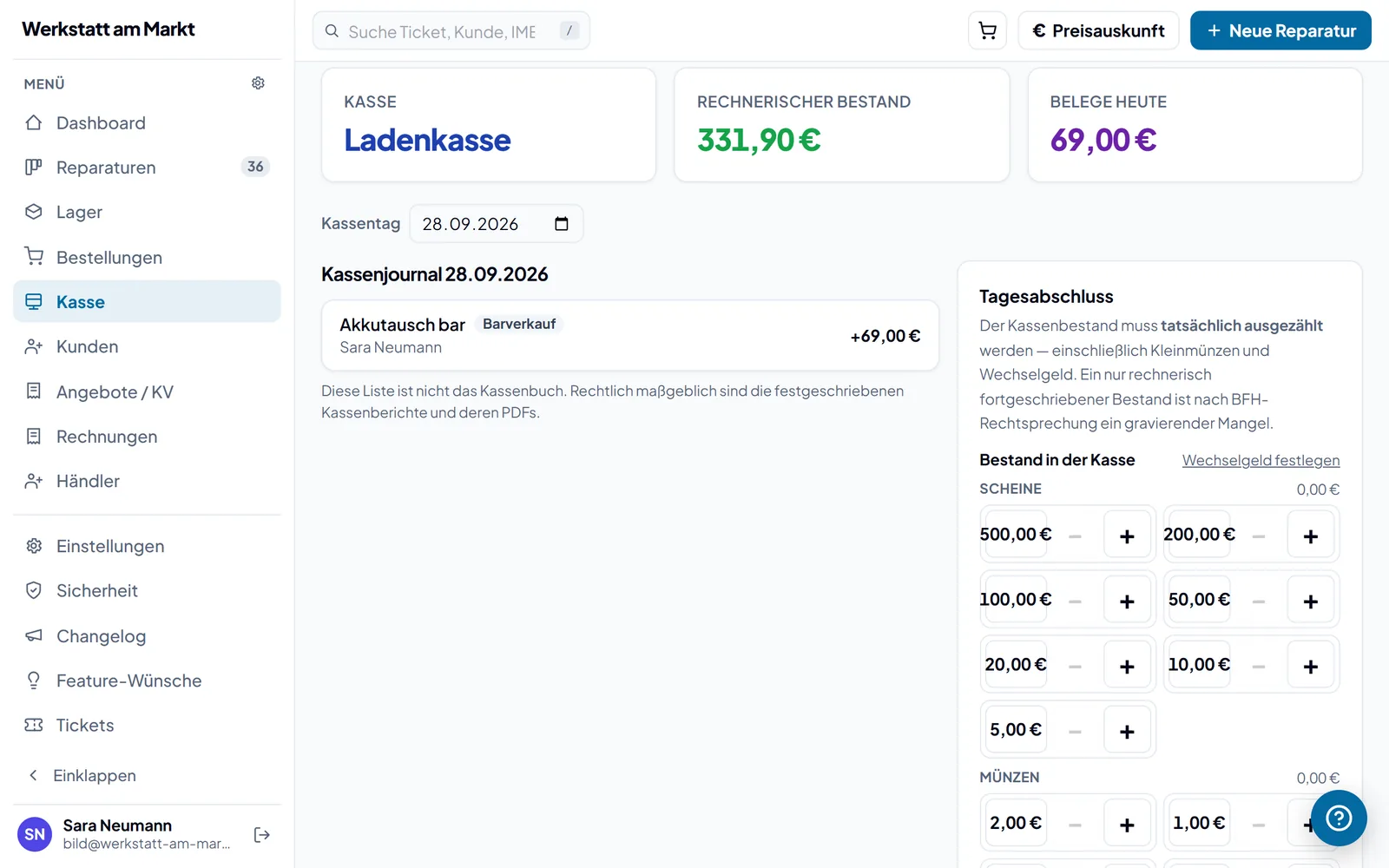Click the Kassentag date field 28.09.2026
This screenshot has height=868, width=1389.
point(496,224)
